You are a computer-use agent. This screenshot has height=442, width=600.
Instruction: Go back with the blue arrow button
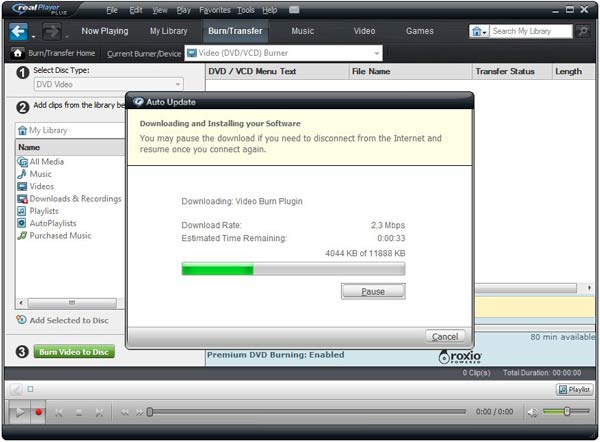coord(18,31)
